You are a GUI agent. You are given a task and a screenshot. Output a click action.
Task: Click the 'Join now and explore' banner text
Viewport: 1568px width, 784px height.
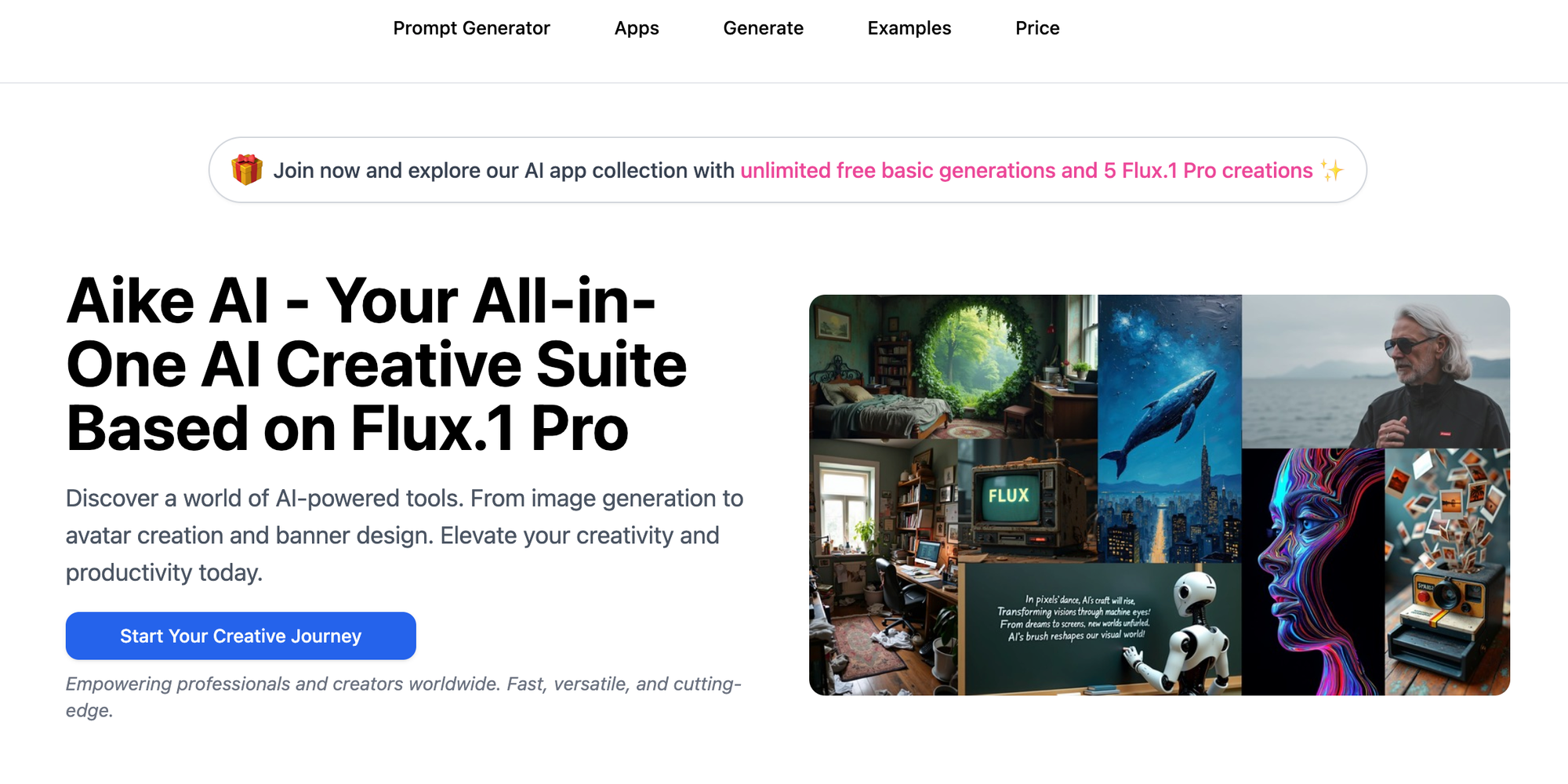[x=503, y=170]
